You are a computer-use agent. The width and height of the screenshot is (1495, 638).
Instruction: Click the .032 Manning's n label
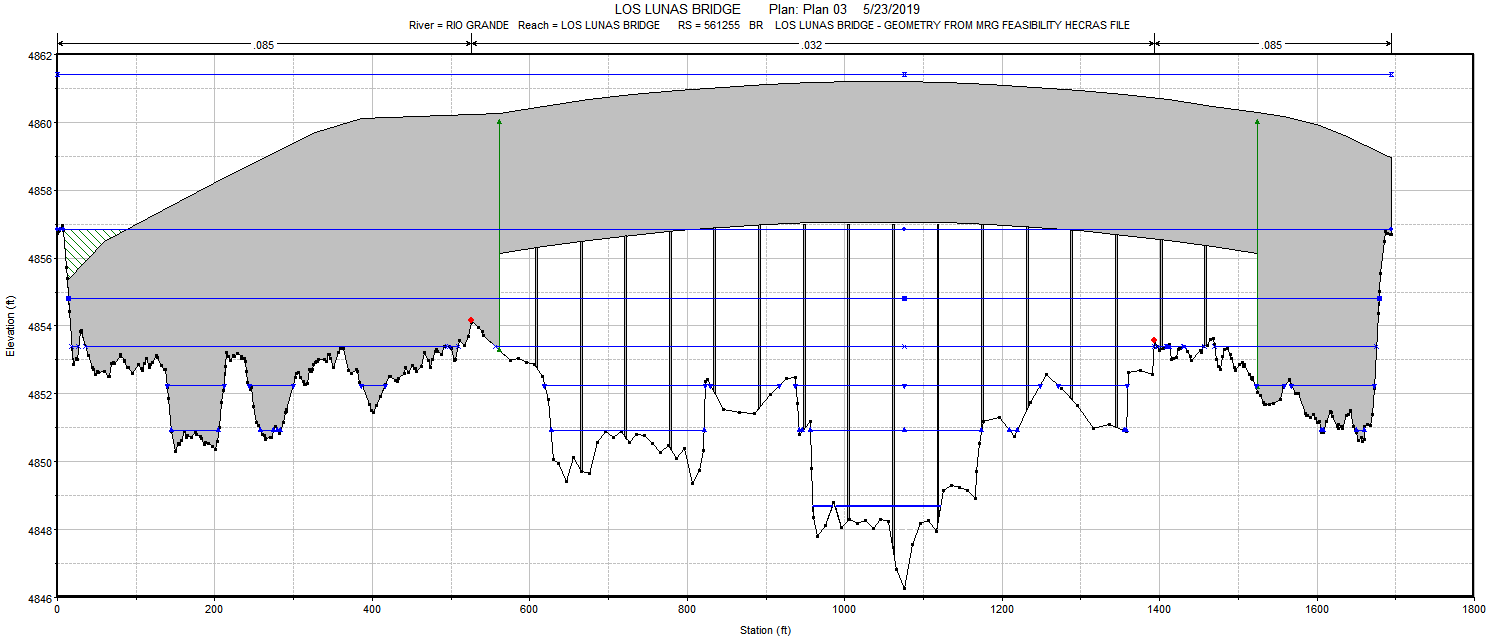coord(812,44)
